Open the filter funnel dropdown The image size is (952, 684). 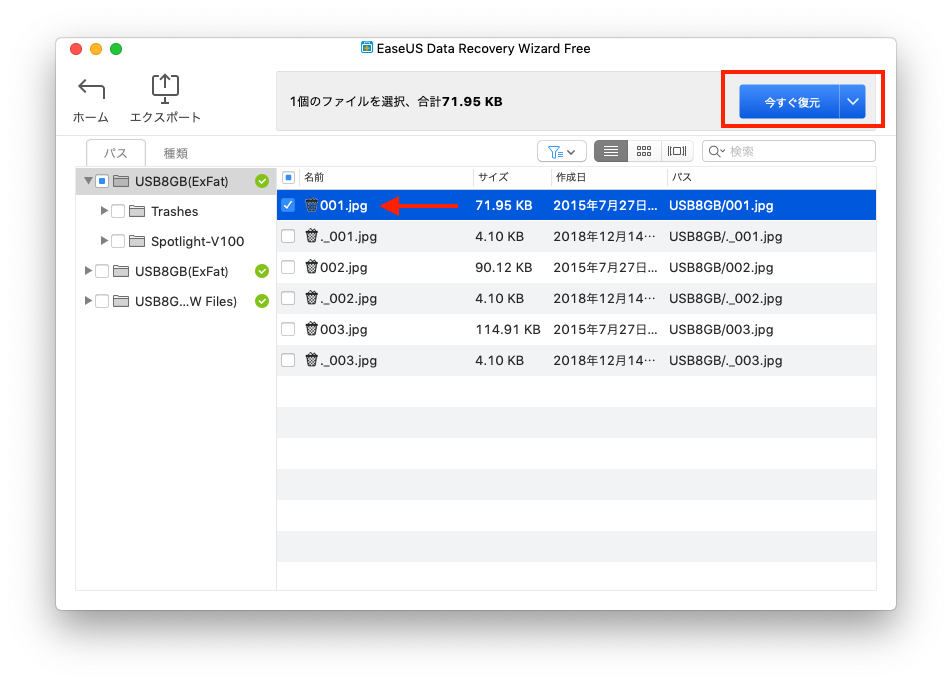561,151
